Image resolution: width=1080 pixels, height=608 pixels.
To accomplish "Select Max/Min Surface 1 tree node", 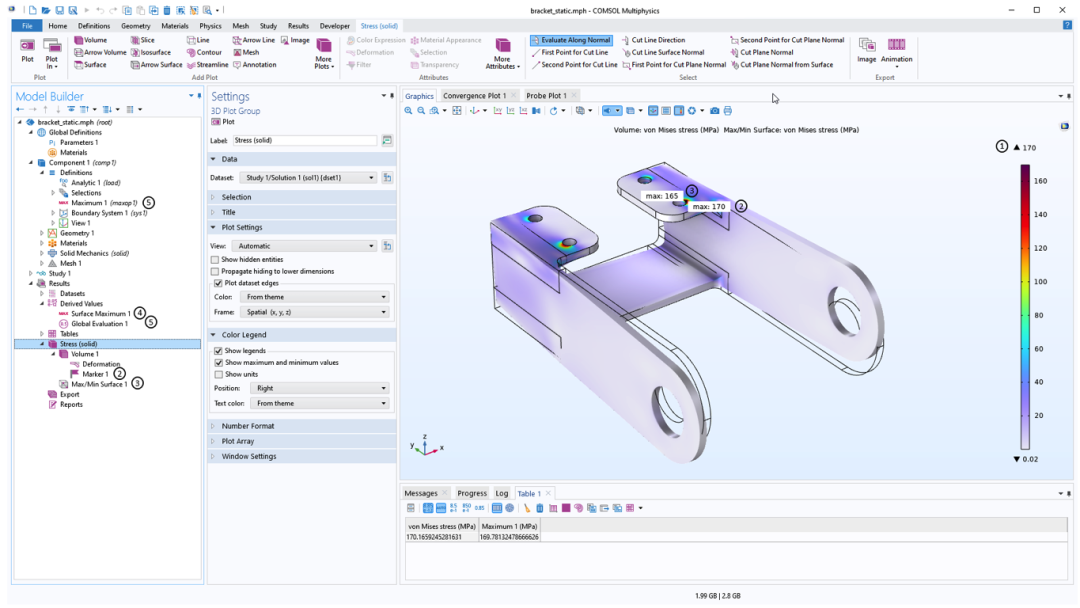I will (99, 384).
